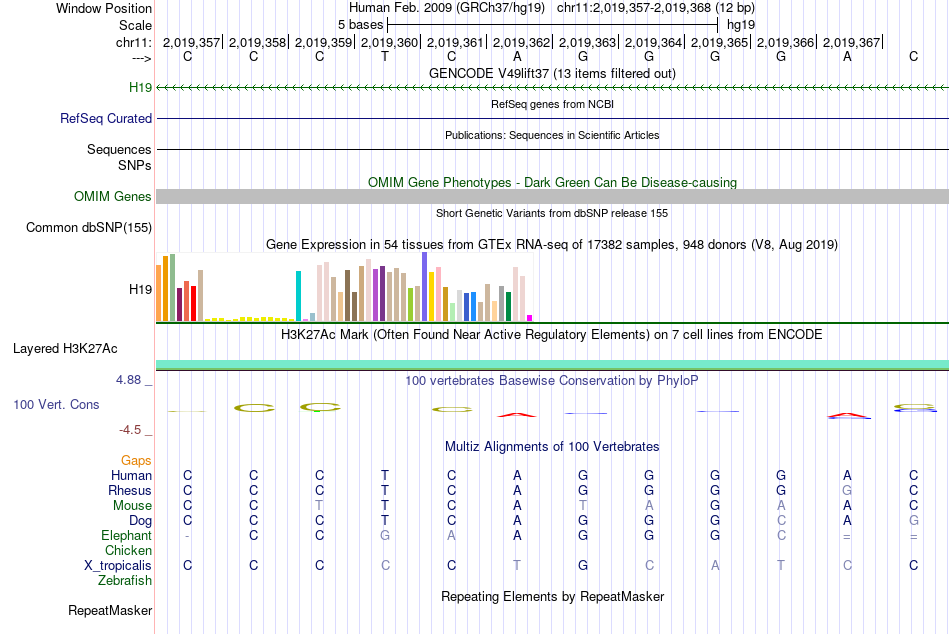Click the orange Gaps label
950x634 pixels.
pos(136,461)
